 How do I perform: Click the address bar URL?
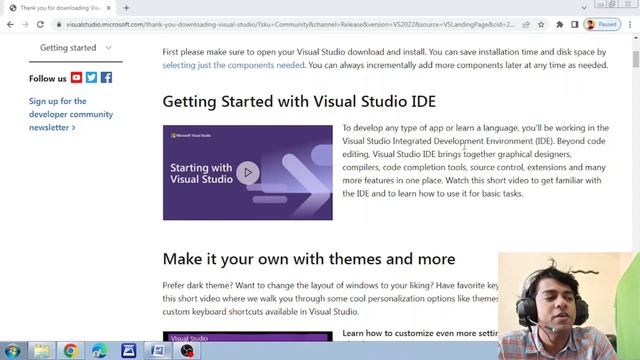290,24
